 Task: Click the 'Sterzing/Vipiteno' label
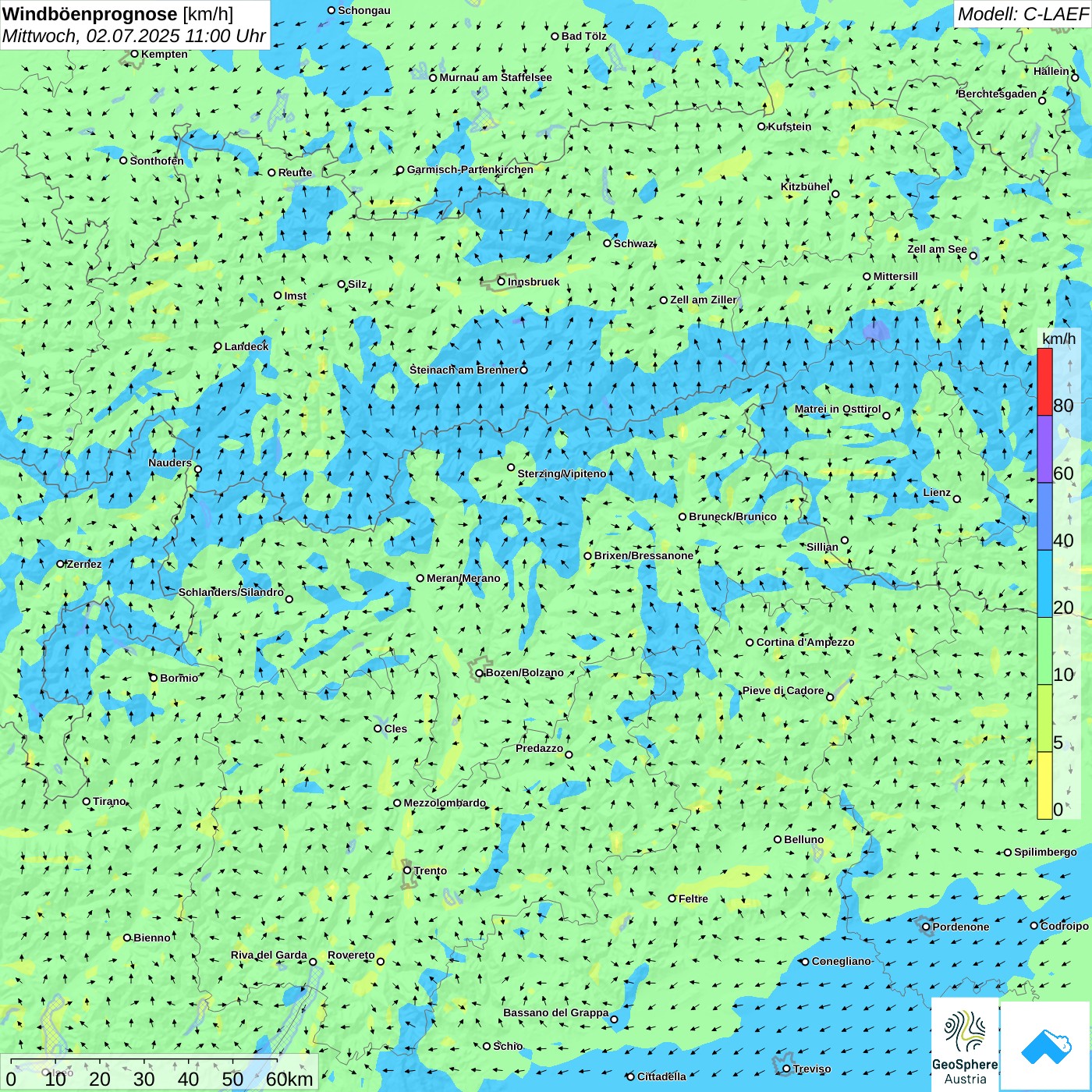click(562, 473)
